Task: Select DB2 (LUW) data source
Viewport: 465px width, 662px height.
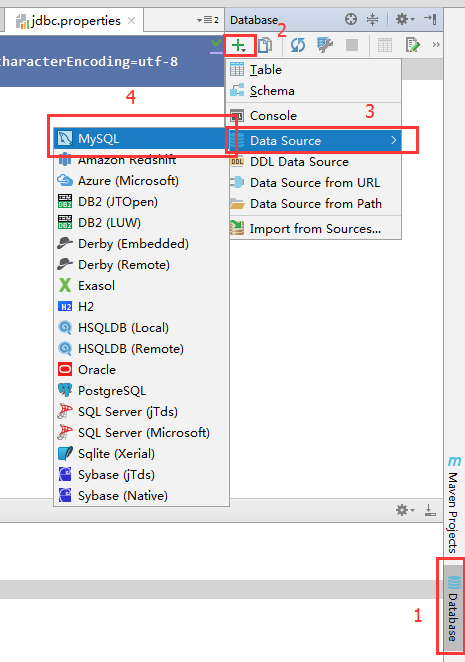Action: pyautogui.click(x=141, y=222)
